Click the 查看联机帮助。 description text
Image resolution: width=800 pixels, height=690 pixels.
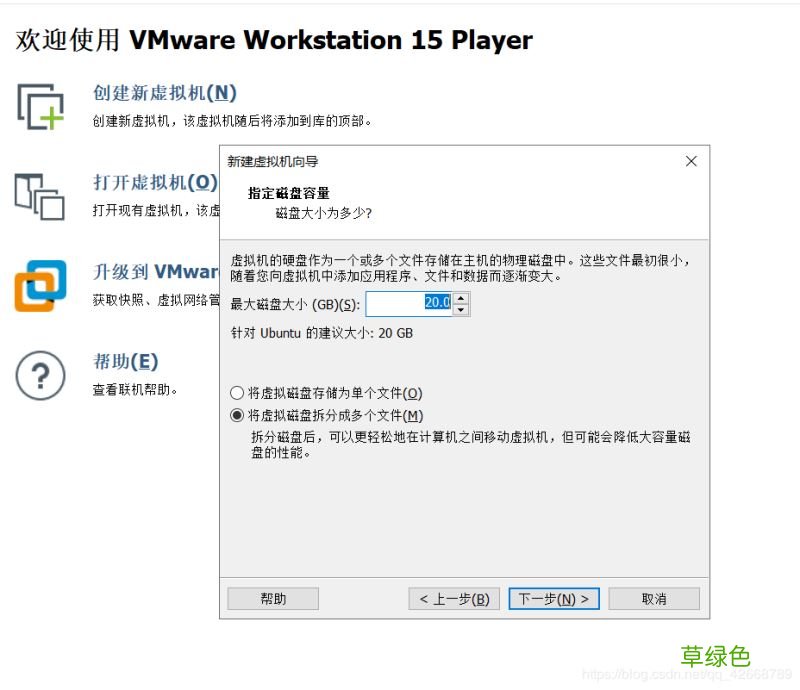click(135, 390)
